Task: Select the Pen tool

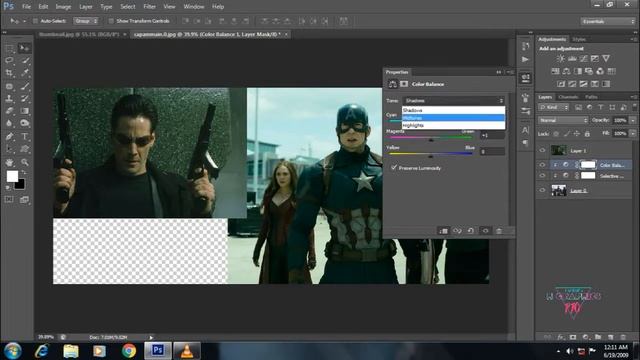Action: [x=9, y=136]
